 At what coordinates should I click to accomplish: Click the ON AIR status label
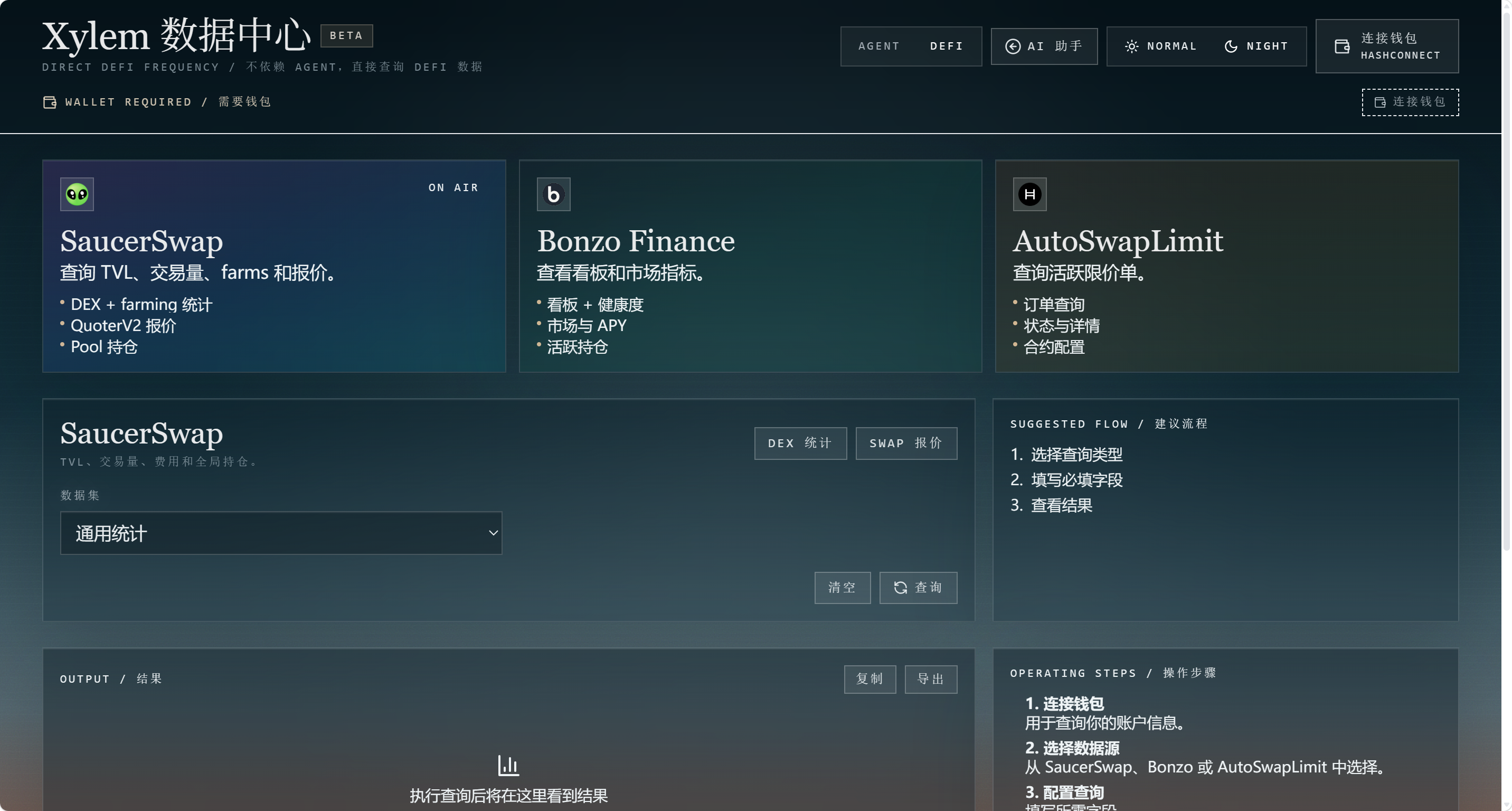[453, 188]
